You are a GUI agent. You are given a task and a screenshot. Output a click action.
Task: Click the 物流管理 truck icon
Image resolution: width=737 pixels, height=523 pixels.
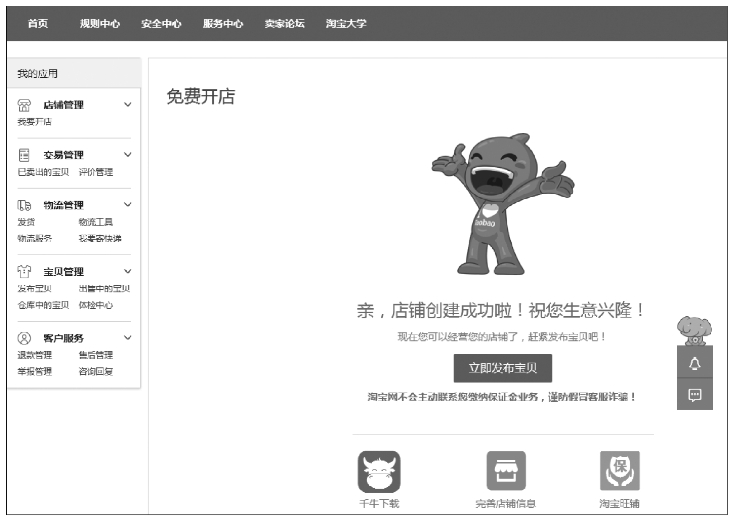(24, 205)
